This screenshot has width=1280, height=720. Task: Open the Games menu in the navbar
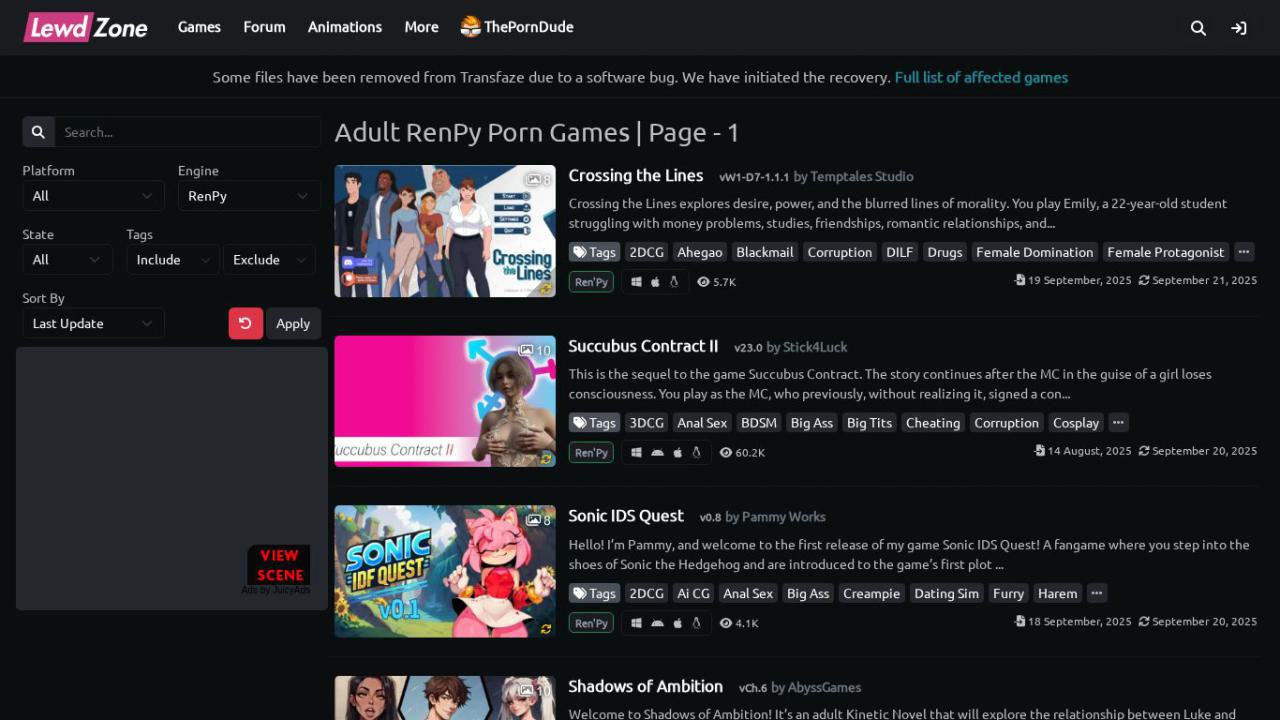(x=199, y=27)
